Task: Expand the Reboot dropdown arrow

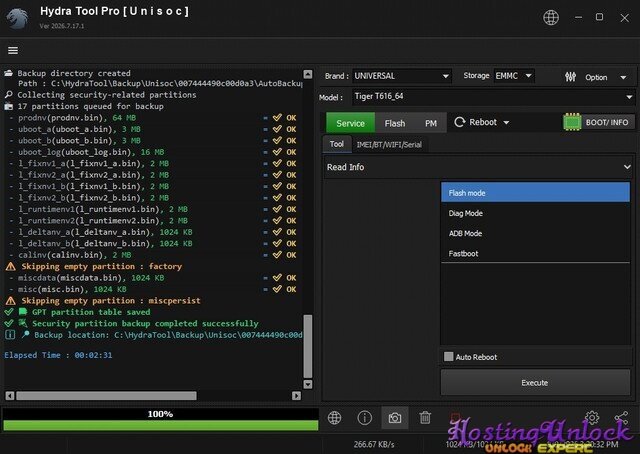Action: [506, 122]
